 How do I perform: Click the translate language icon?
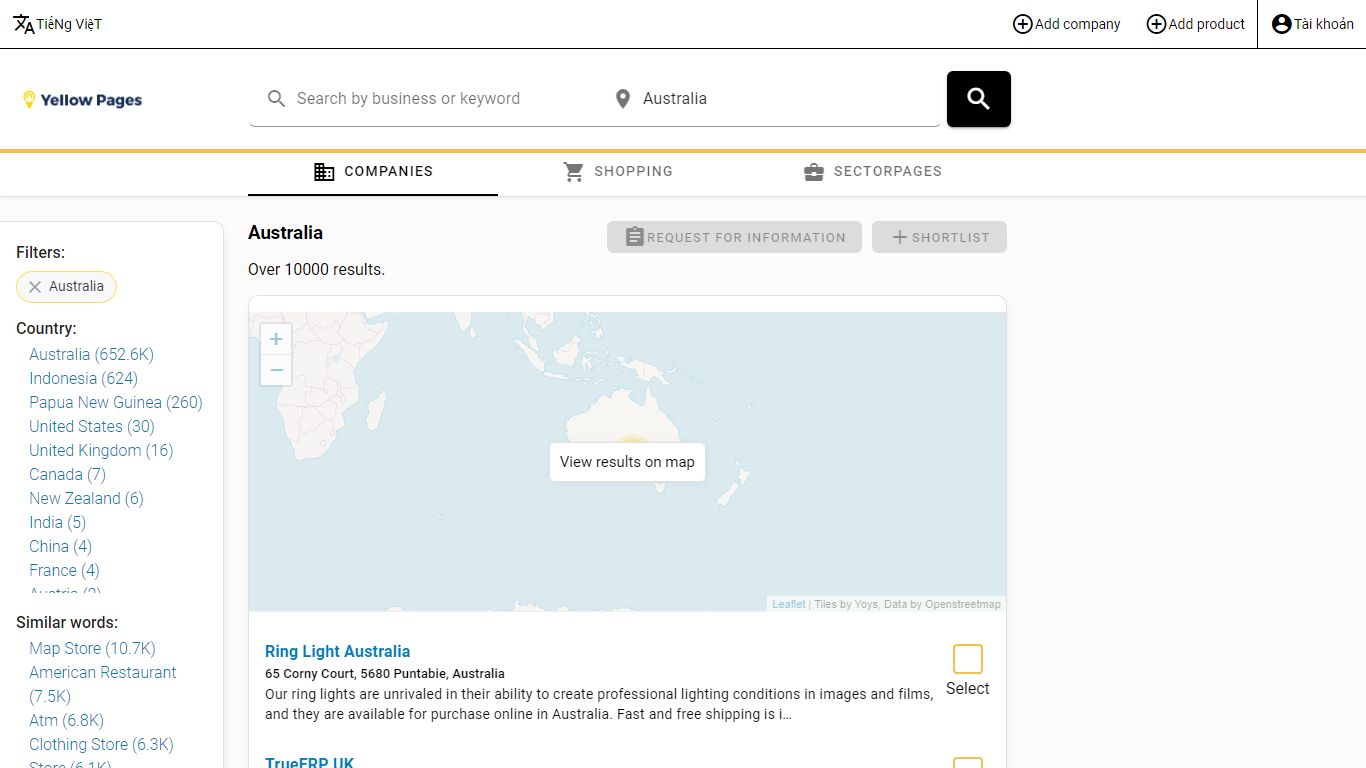pos(24,24)
